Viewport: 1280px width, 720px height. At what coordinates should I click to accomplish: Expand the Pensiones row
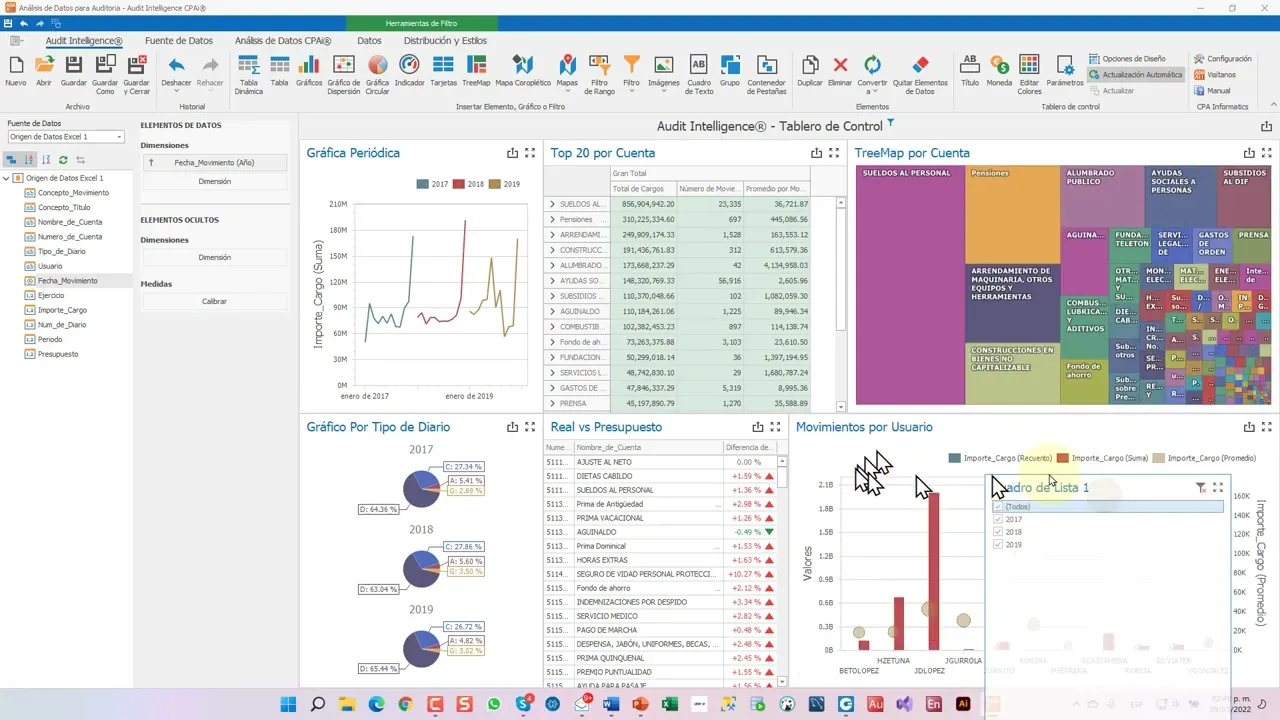pyautogui.click(x=552, y=219)
